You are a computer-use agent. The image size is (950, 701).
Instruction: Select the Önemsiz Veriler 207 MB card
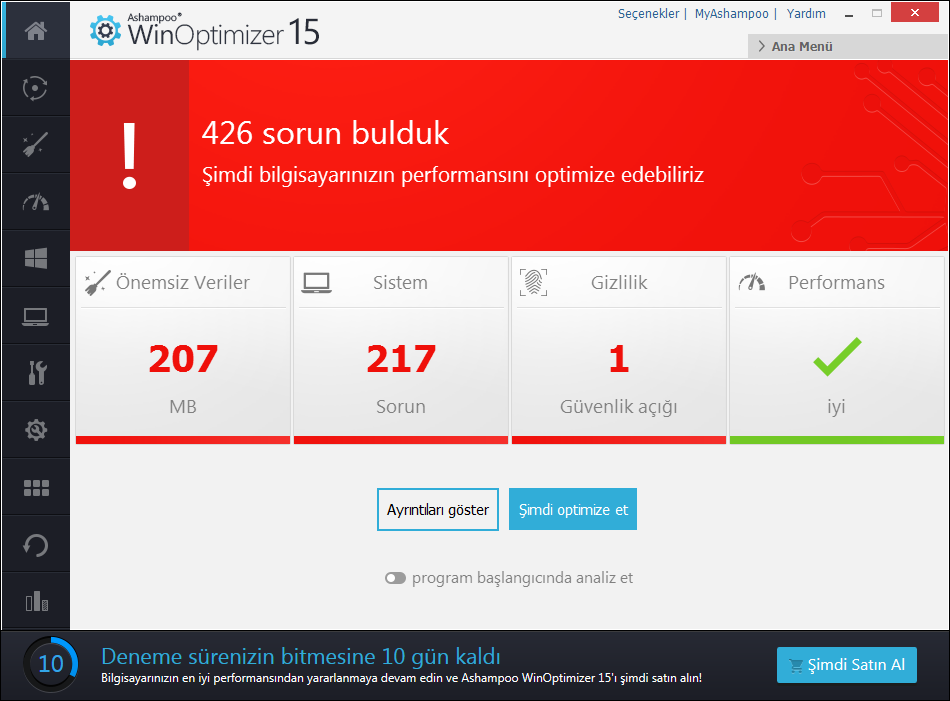click(183, 350)
